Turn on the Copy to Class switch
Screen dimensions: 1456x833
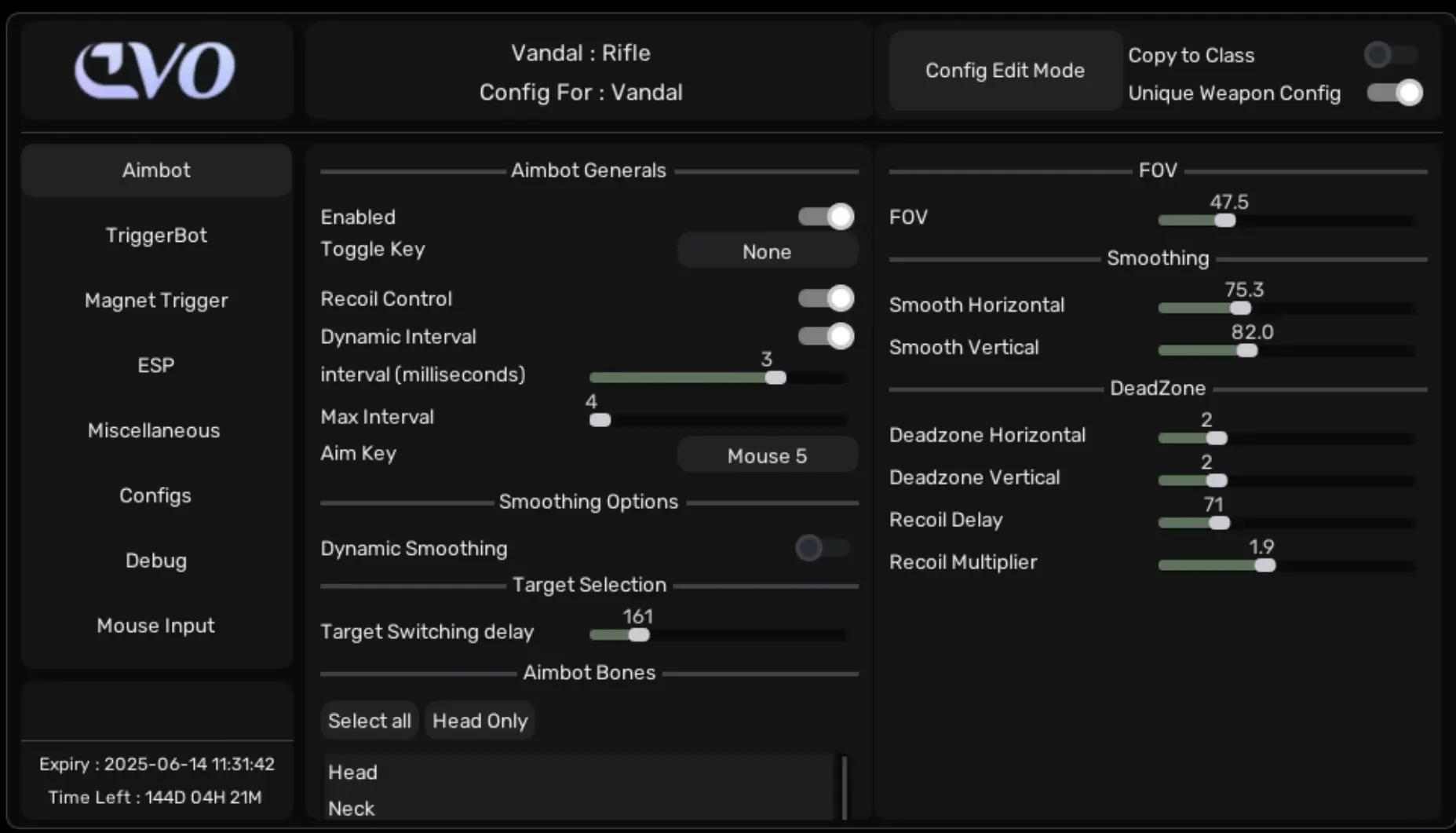[1390, 55]
